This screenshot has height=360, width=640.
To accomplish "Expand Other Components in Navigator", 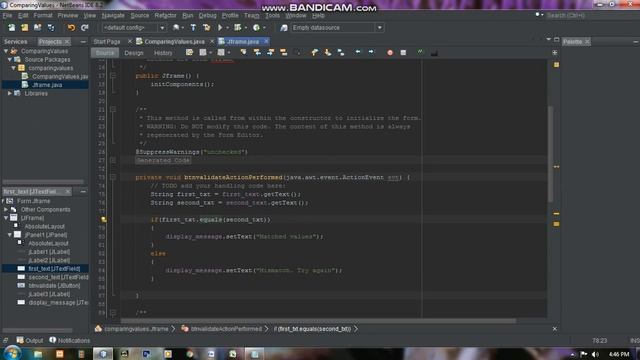I will [6, 209].
